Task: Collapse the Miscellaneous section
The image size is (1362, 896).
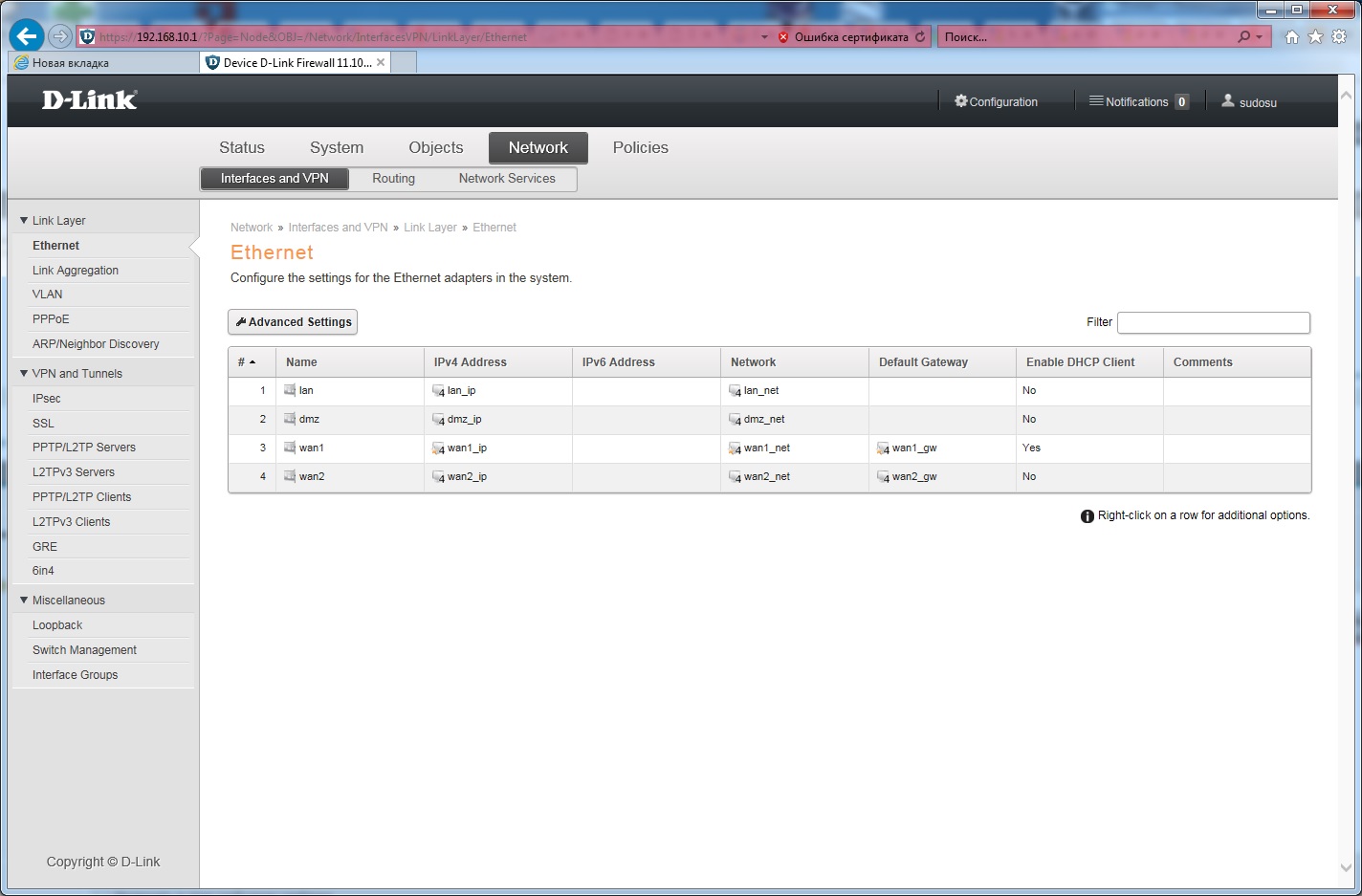Action: tap(24, 600)
